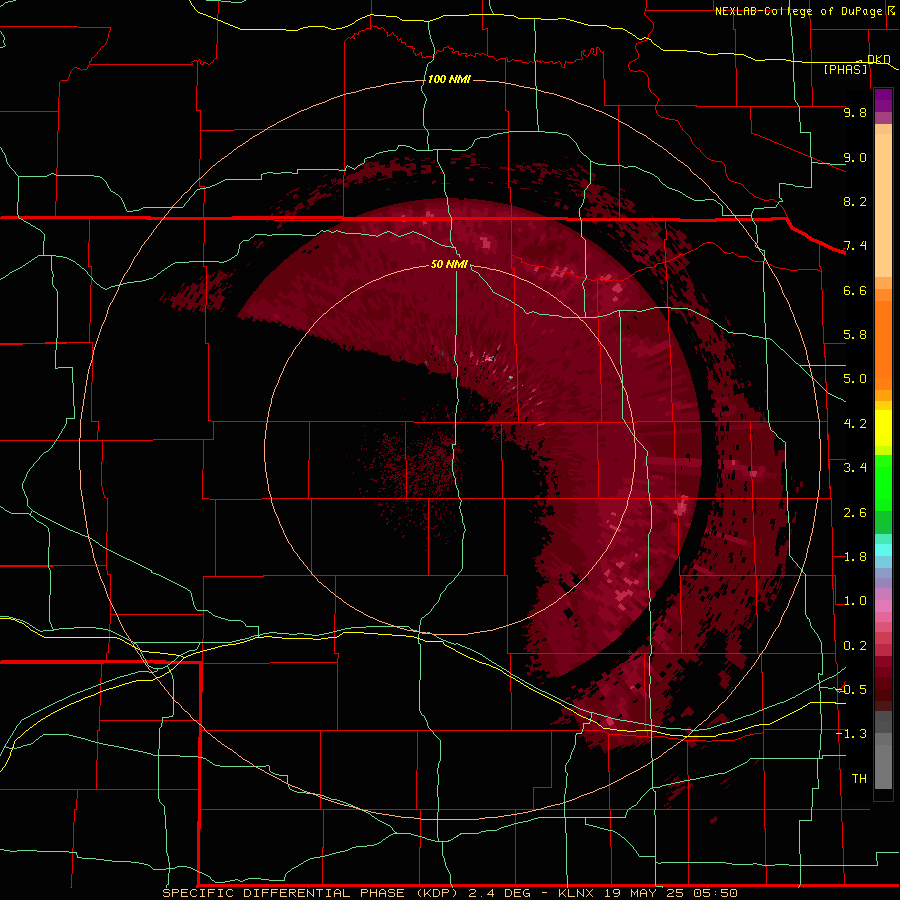The height and width of the screenshot is (900, 900).
Task: Select the gray bottom segment of the color bar
Action: pos(883,769)
